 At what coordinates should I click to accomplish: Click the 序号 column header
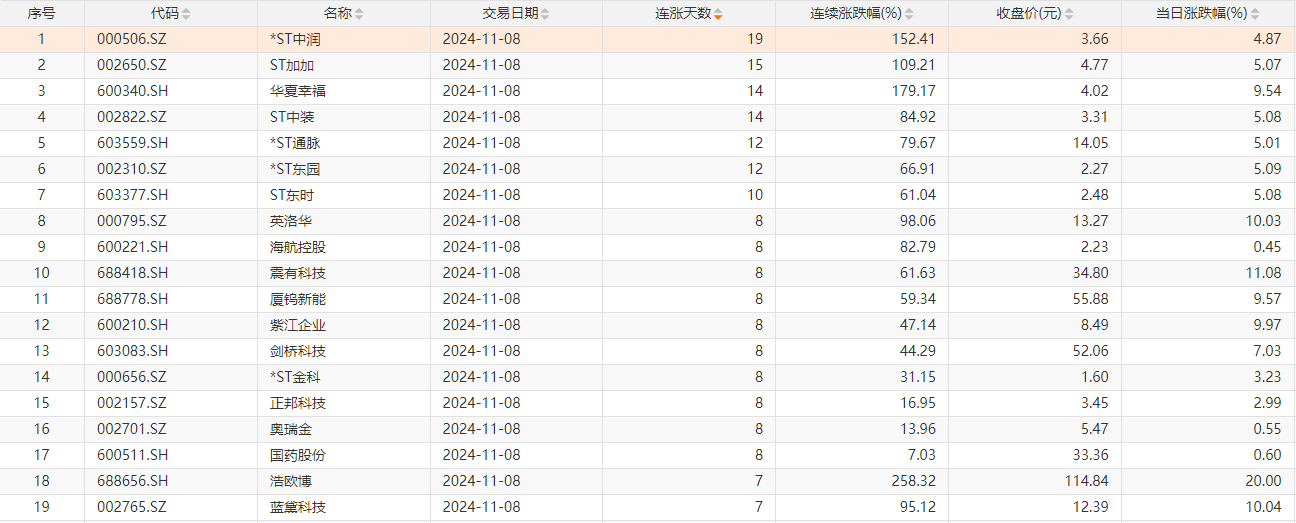coord(42,14)
